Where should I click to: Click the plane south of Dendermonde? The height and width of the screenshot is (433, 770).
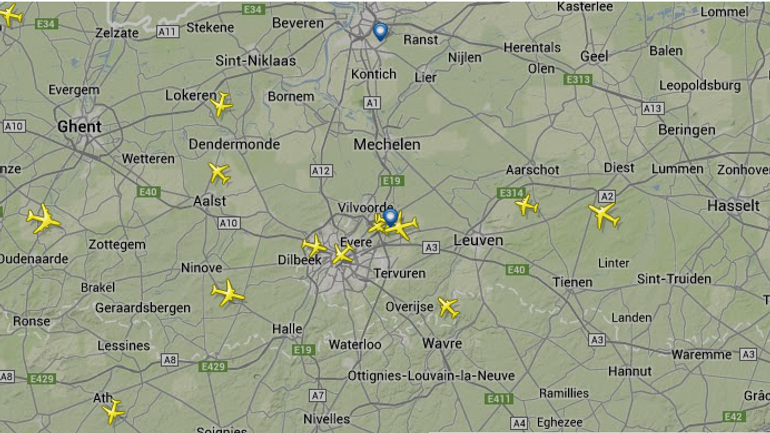coord(220,173)
